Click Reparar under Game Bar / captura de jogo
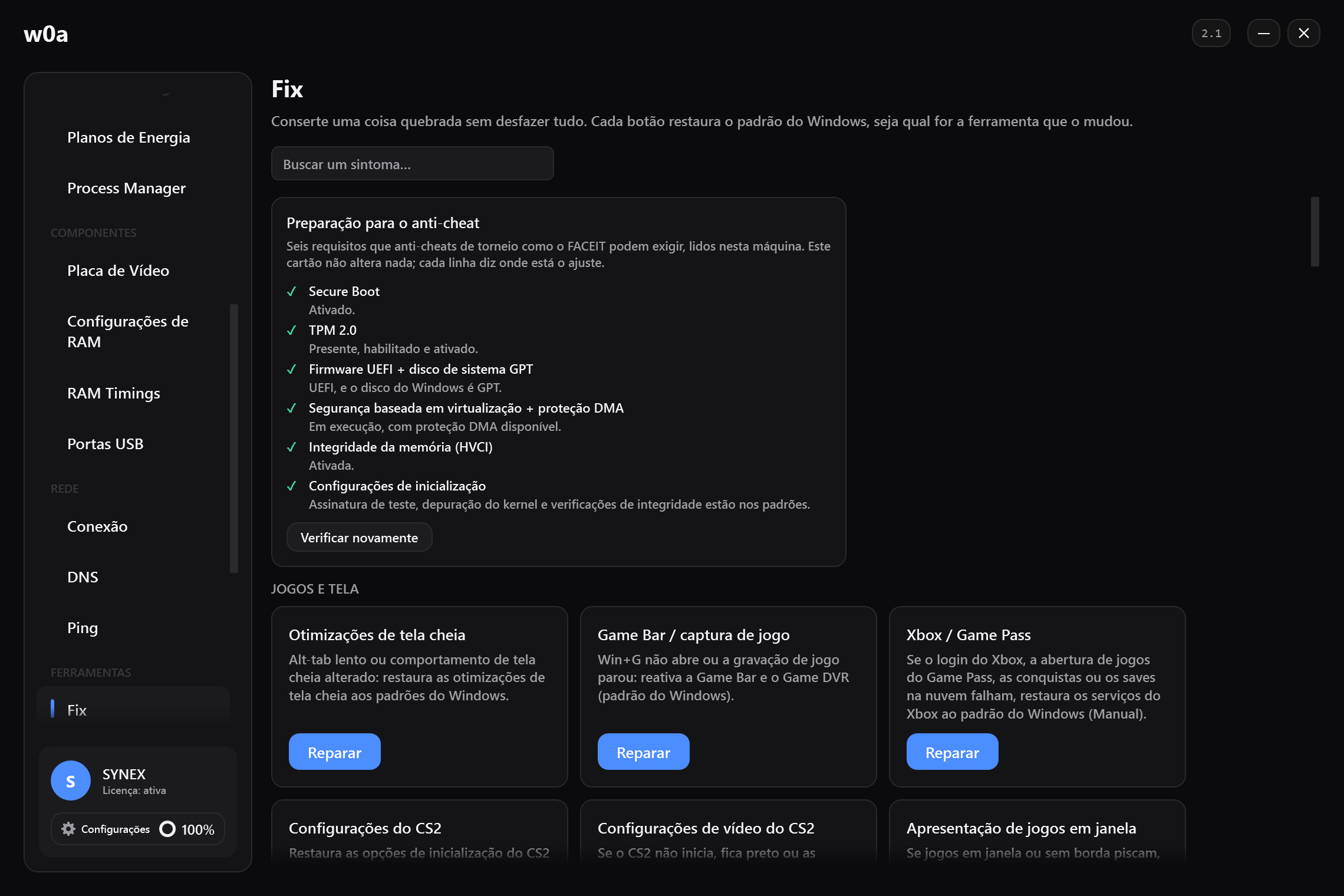Image resolution: width=1344 pixels, height=896 pixels. pos(643,752)
